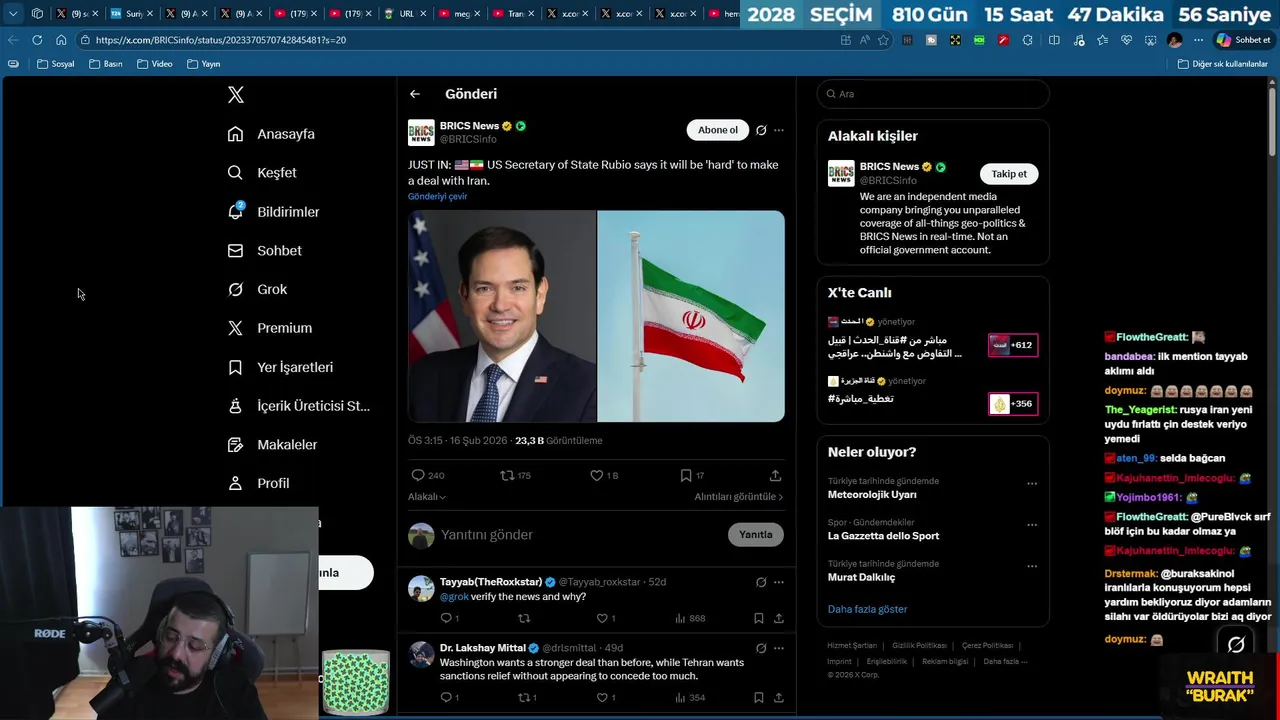The image size is (1280, 720).
Task: Open browser split screen icon
Action: [1054, 40]
